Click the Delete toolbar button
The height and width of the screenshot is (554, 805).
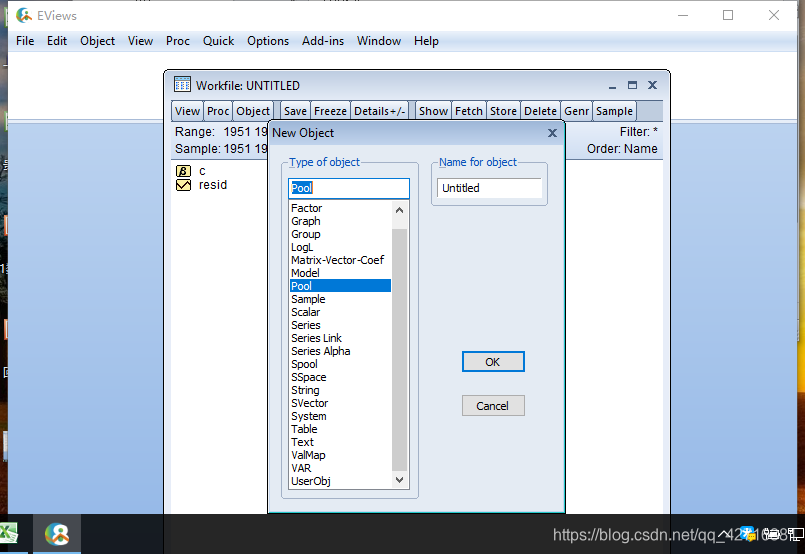click(x=540, y=111)
